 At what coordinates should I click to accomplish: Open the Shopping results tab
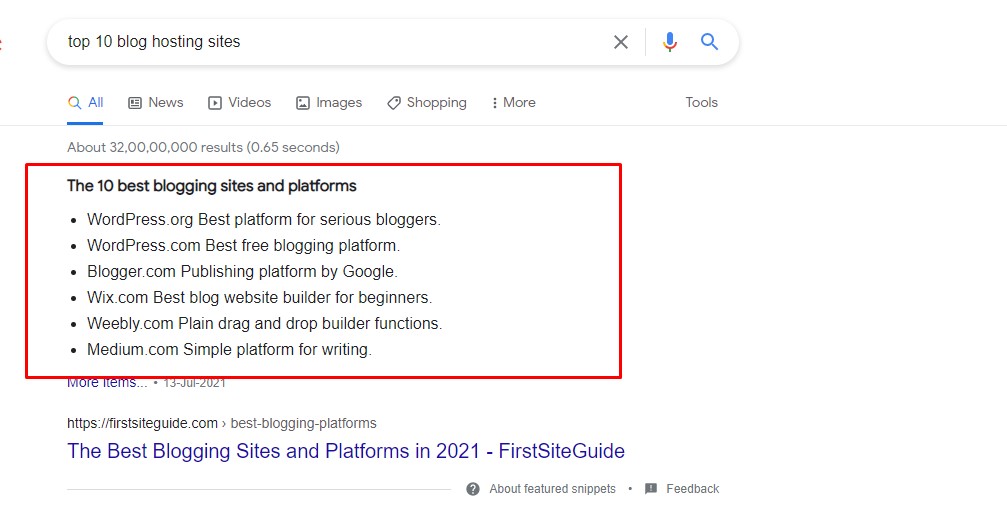[427, 102]
